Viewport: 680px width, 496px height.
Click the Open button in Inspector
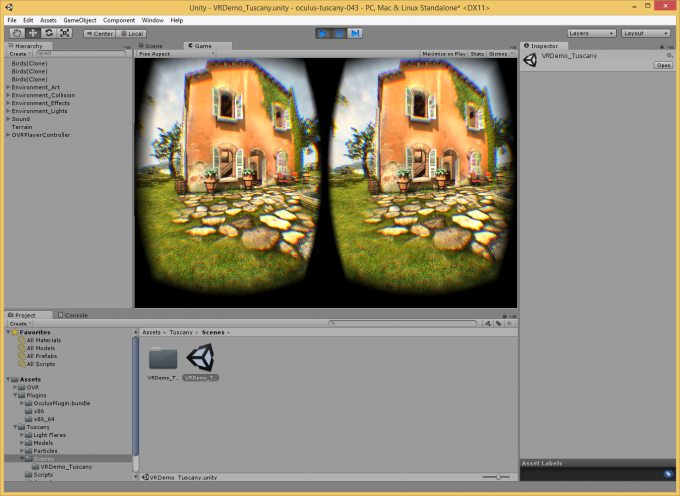[x=663, y=65]
